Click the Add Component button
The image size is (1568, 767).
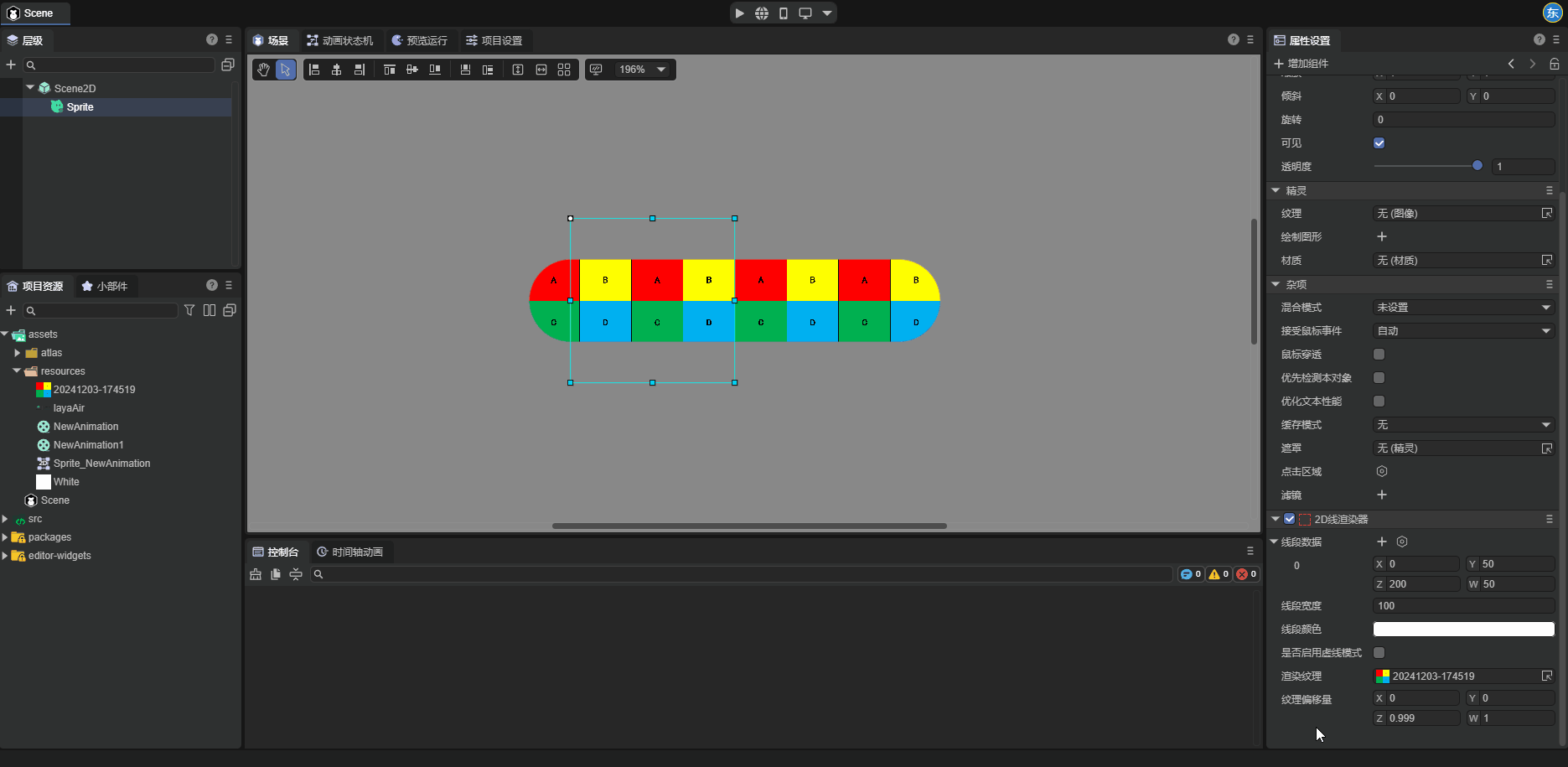[x=1301, y=64]
